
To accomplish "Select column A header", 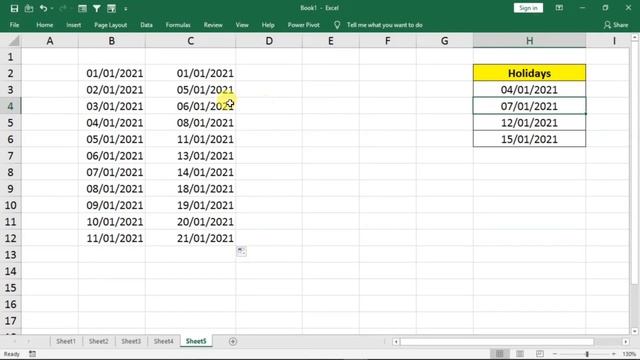I will (x=50, y=41).
